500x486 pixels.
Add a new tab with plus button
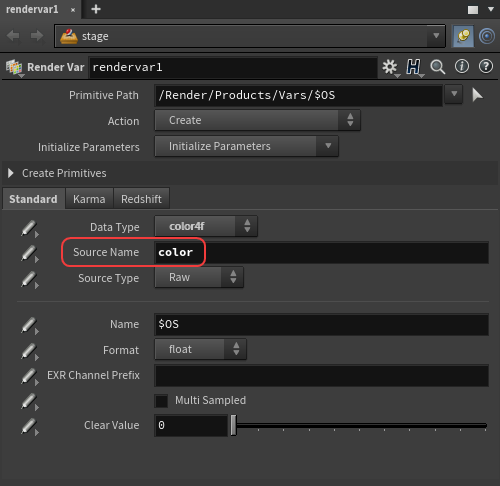(96, 9)
